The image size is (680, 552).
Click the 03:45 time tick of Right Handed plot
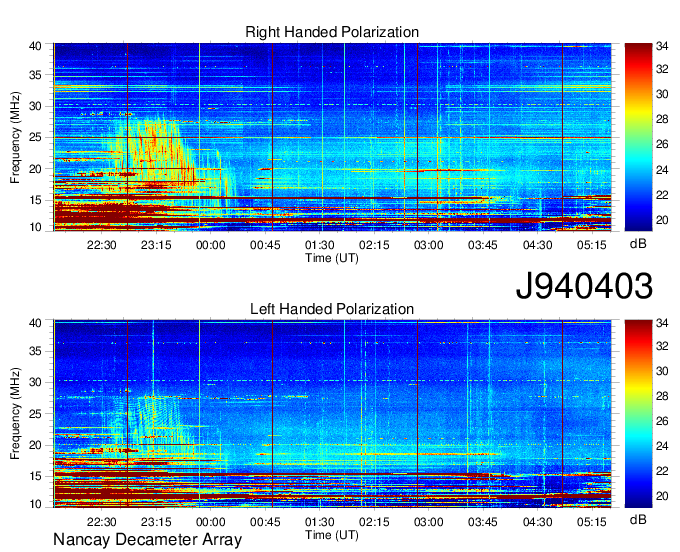point(483,245)
